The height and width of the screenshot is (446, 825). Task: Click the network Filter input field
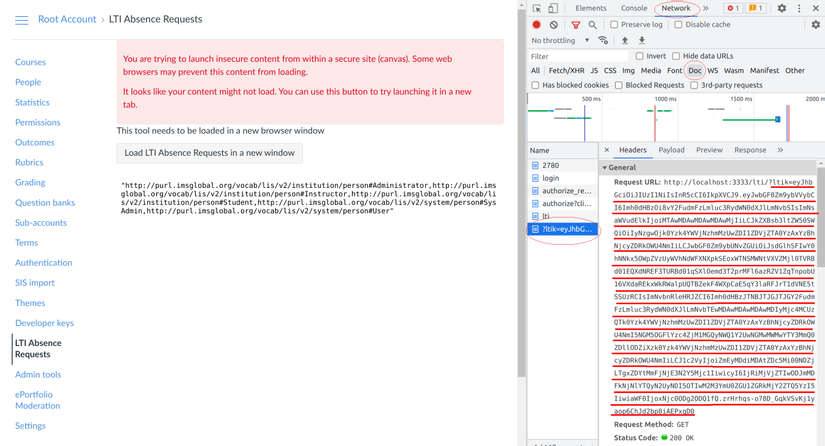pyautogui.click(x=578, y=56)
